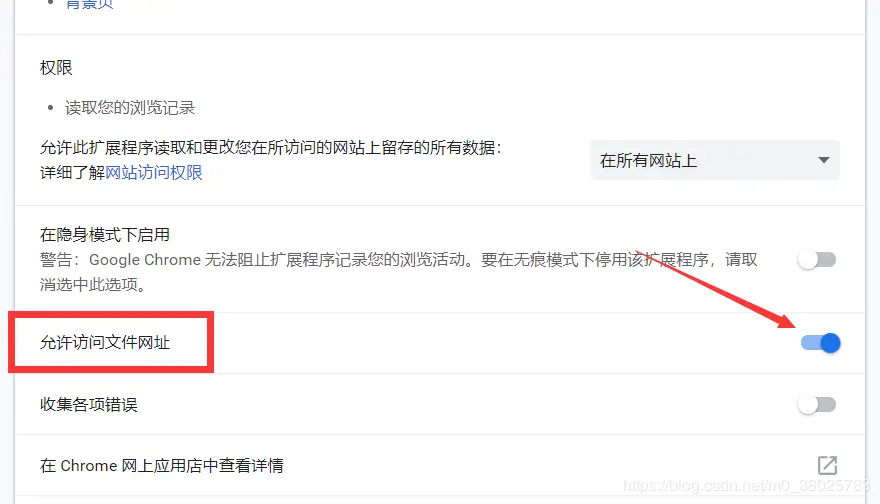
Task: Open the 背景页 link at top
Action: coord(90,4)
